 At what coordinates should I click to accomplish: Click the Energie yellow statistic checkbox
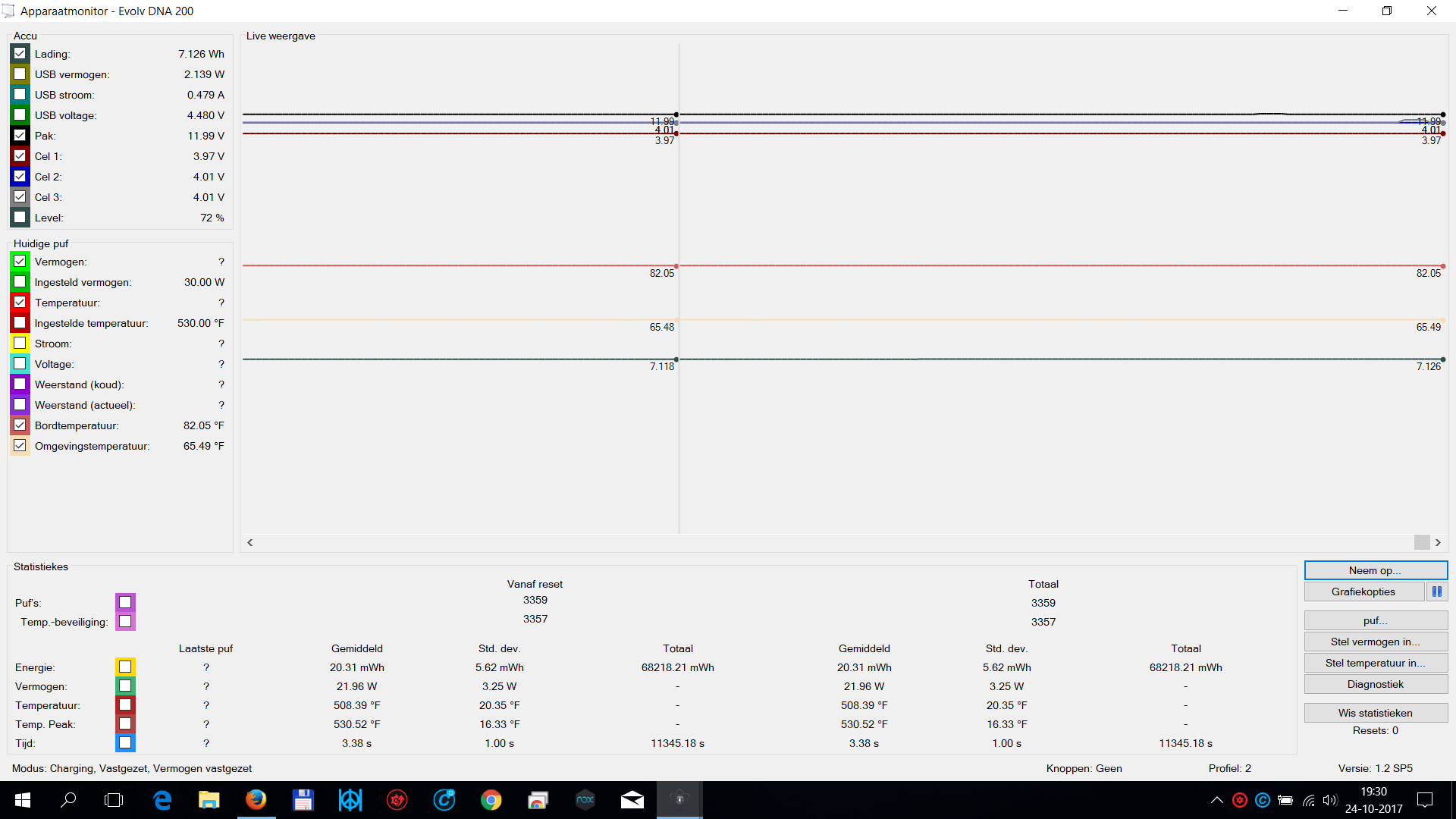[125, 667]
